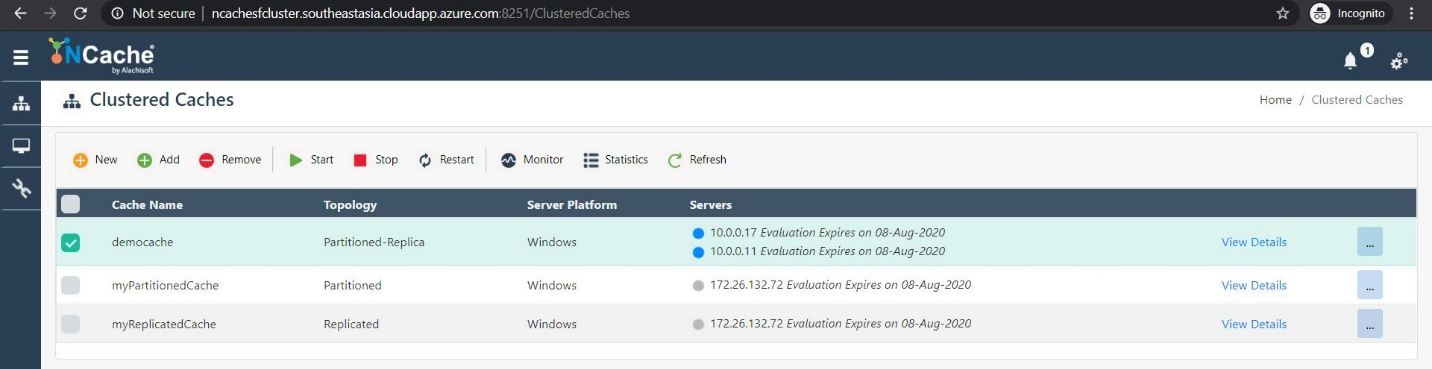Image resolution: width=1432 pixels, height=369 pixels.
Task: View Details for myPartitionedCache
Action: pyautogui.click(x=1254, y=285)
